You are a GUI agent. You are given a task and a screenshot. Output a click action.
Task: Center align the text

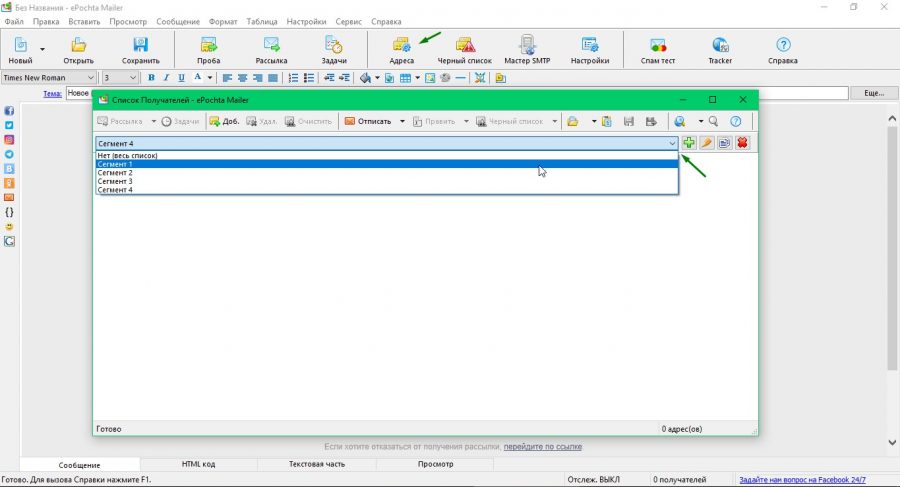(242, 78)
